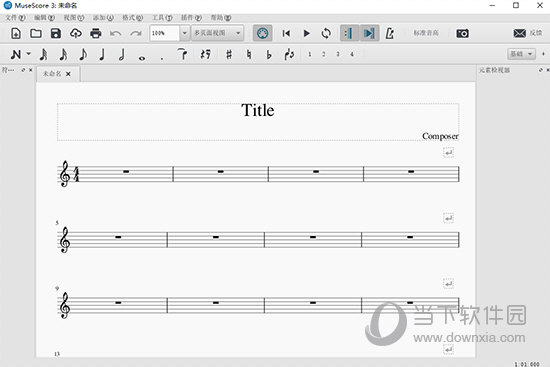Image resolution: width=550 pixels, height=367 pixels.
Task: Add new workspace plus button
Action: coord(543,54)
